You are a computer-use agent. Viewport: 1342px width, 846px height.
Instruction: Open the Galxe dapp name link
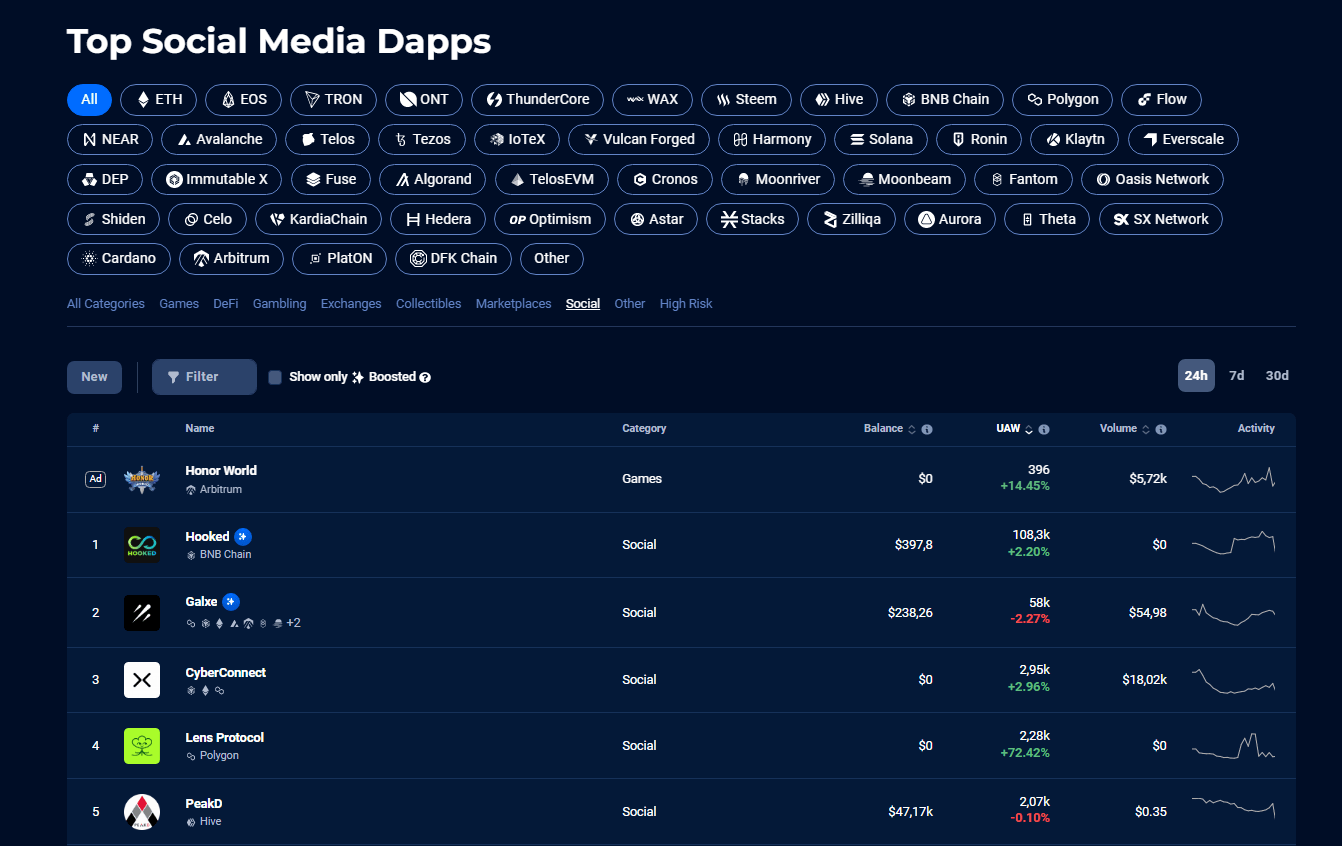(x=202, y=603)
